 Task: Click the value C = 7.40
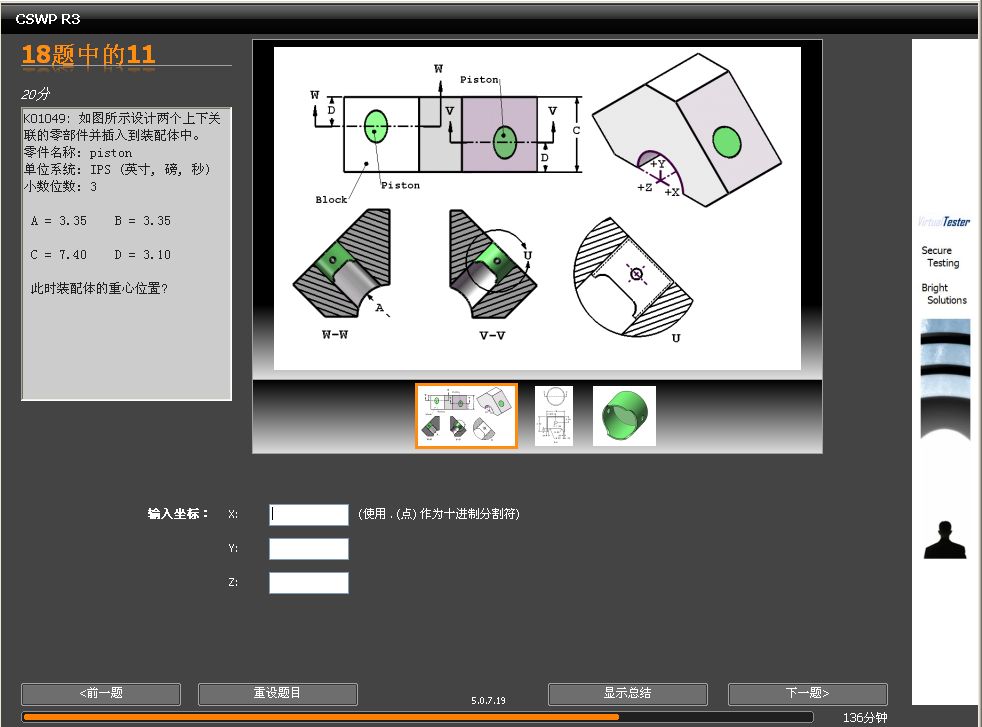[59, 255]
